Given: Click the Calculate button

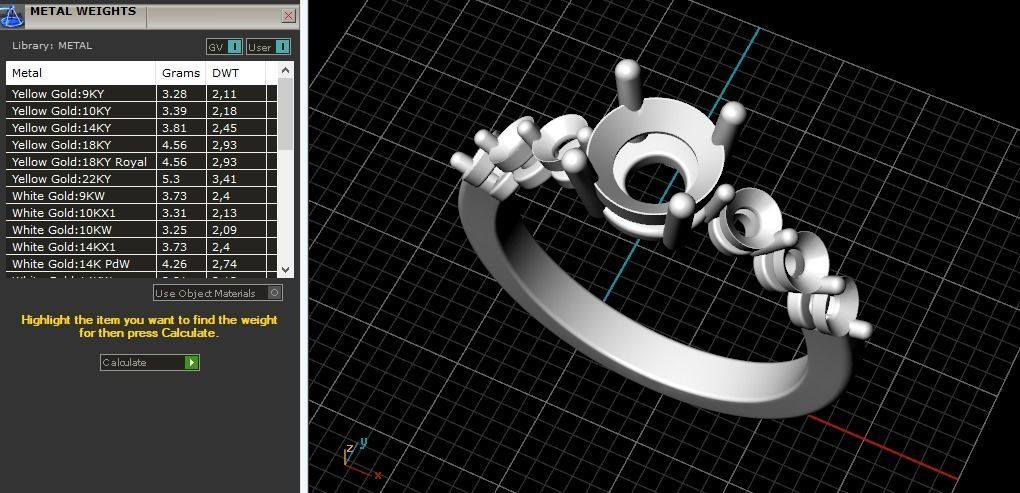Looking at the screenshot, I should point(150,362).
